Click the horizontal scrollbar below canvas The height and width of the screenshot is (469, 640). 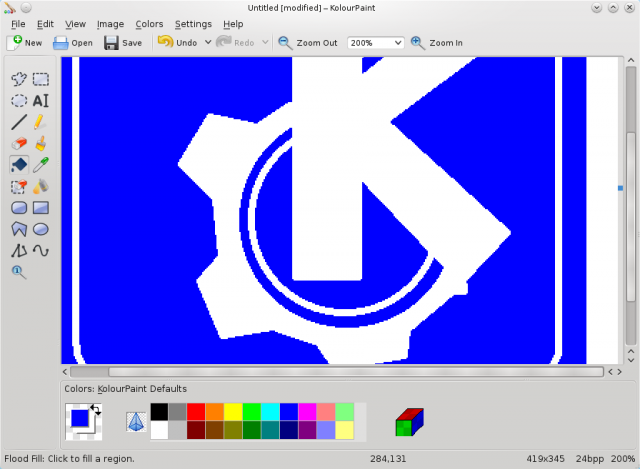tap(330, 371)
